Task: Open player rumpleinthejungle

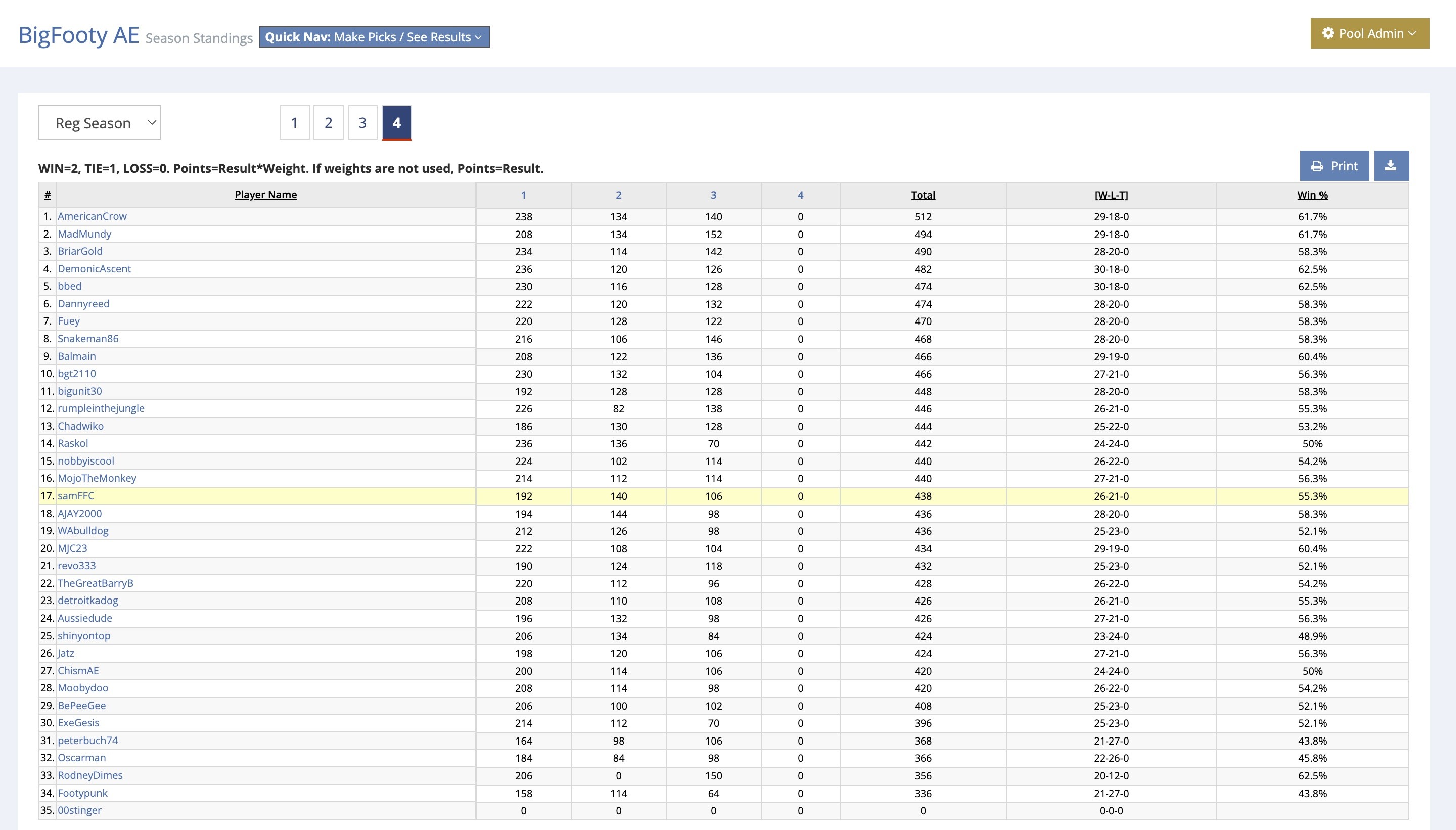Action: (101, 408)
